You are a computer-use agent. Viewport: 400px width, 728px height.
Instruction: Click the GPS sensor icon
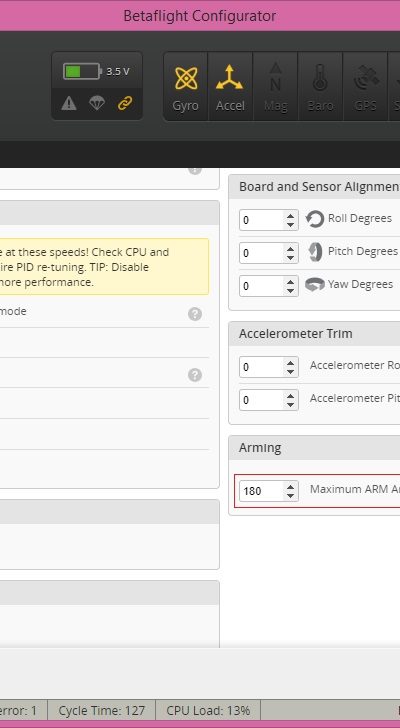click(x=365, y=87)
